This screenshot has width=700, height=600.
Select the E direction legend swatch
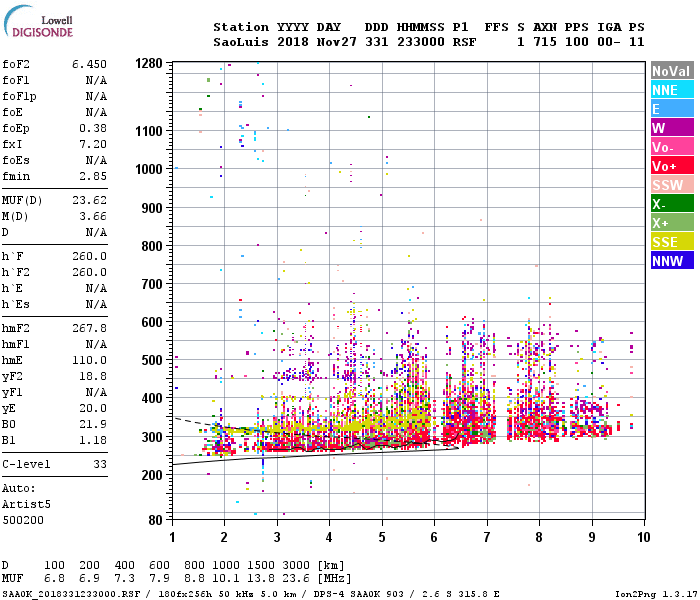click(672, 109)
